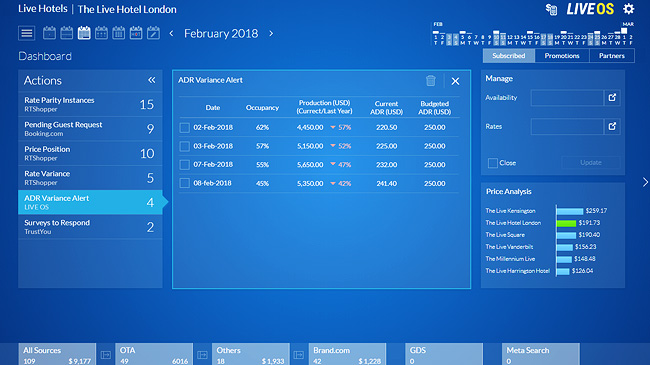Click the calendar edit pencil icon
This screenshot has width=650, height=365.
153,33
